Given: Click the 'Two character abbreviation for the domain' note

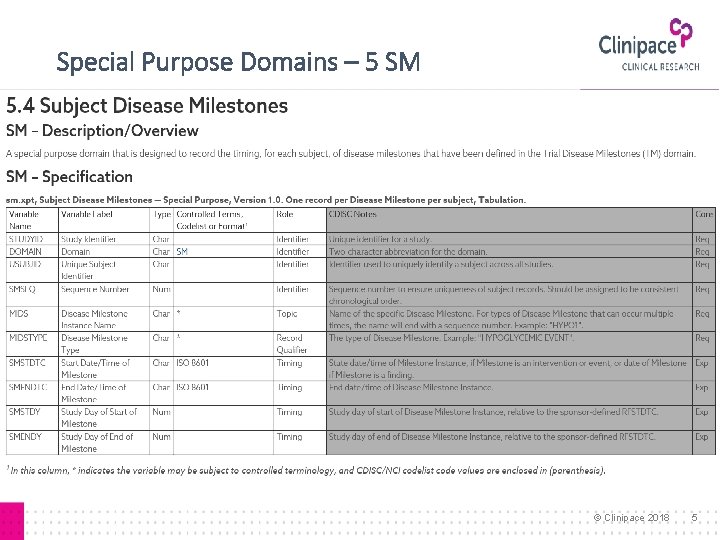Looking at the screenshot, I should [408, 251].
